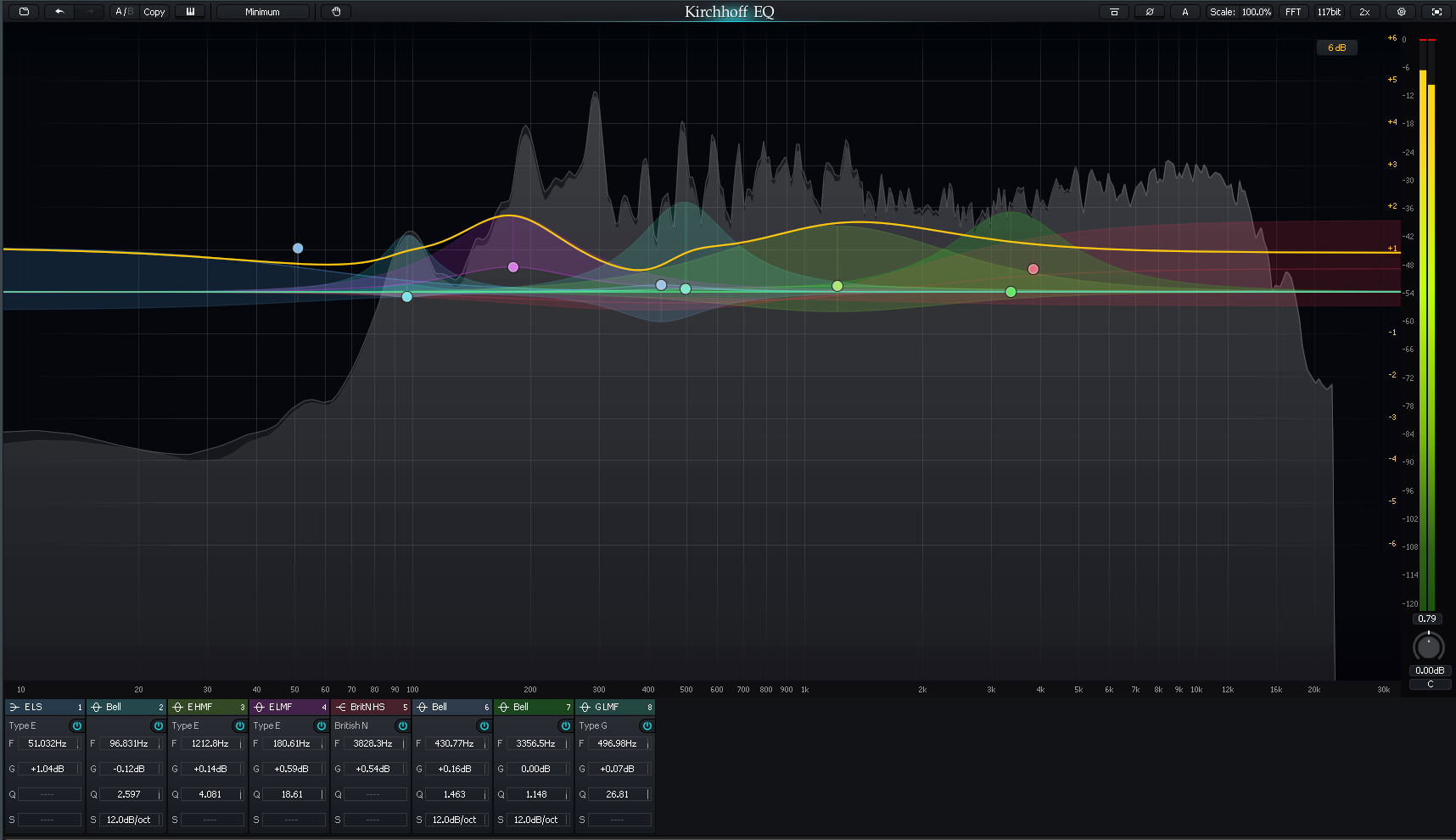
Task: Open band 5 British N type dropdown
Action: [351, 726]
